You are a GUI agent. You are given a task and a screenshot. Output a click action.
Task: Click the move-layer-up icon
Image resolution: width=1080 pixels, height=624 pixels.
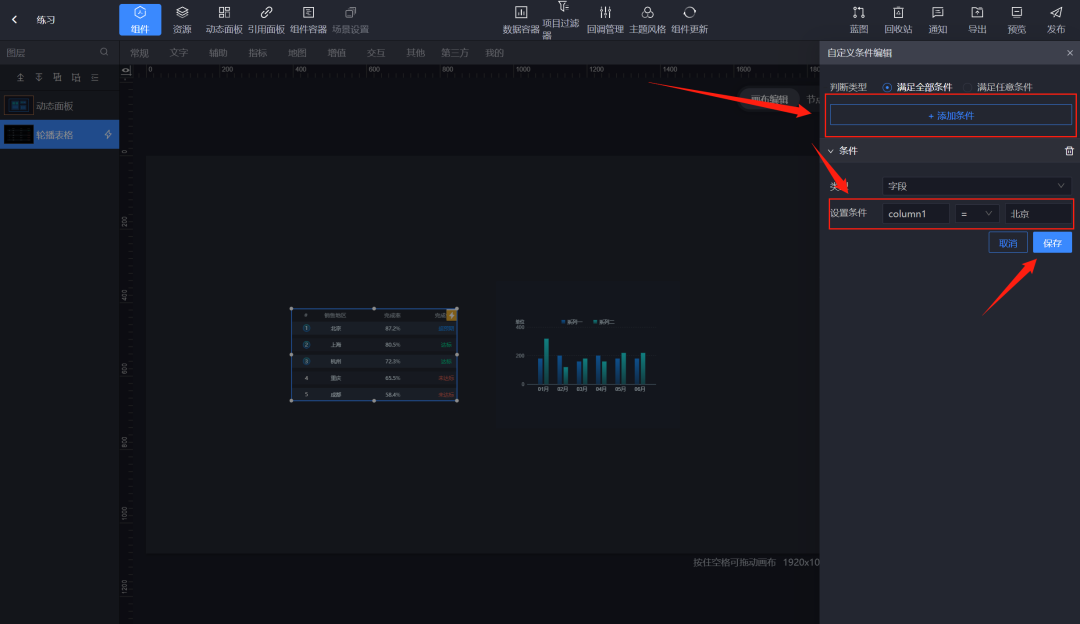click(x=57, y=77)
